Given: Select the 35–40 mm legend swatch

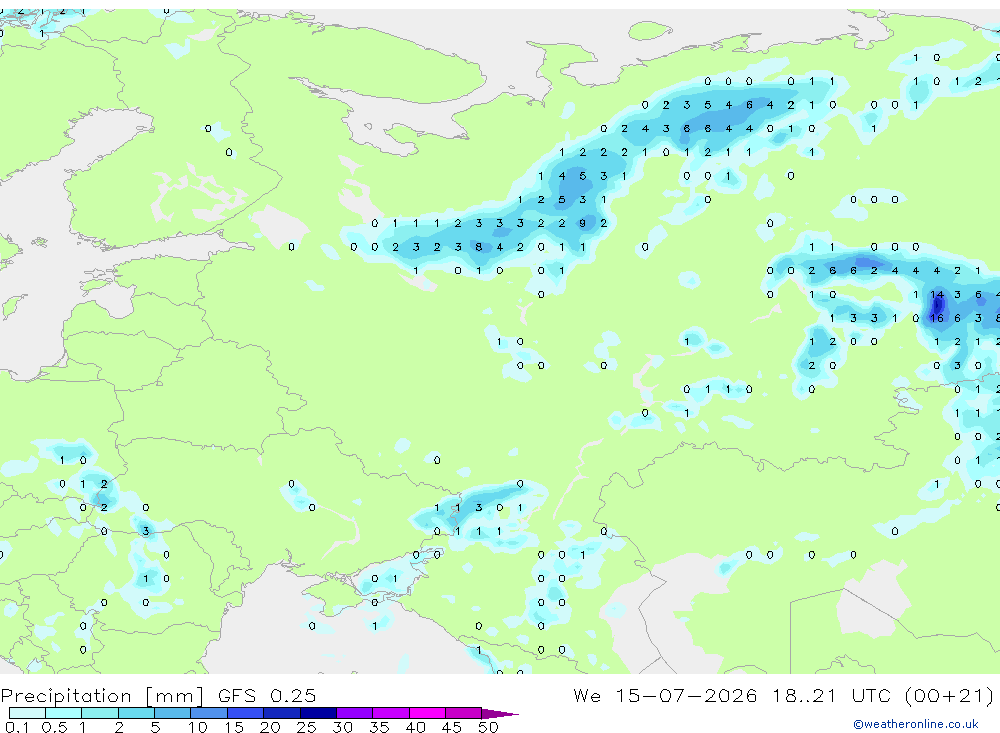Looking at the screenshot, I should pos(390,713).
